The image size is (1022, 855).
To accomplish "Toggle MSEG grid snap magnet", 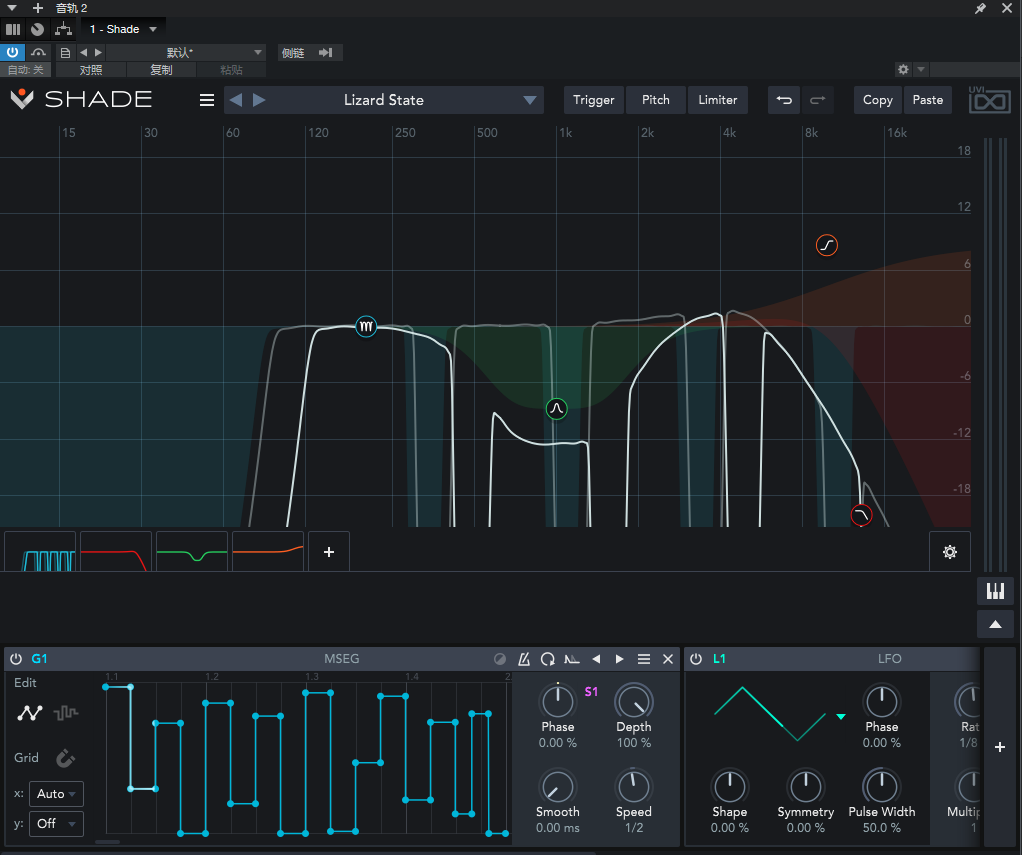I will pyautogui.click(x=65, y=758).
